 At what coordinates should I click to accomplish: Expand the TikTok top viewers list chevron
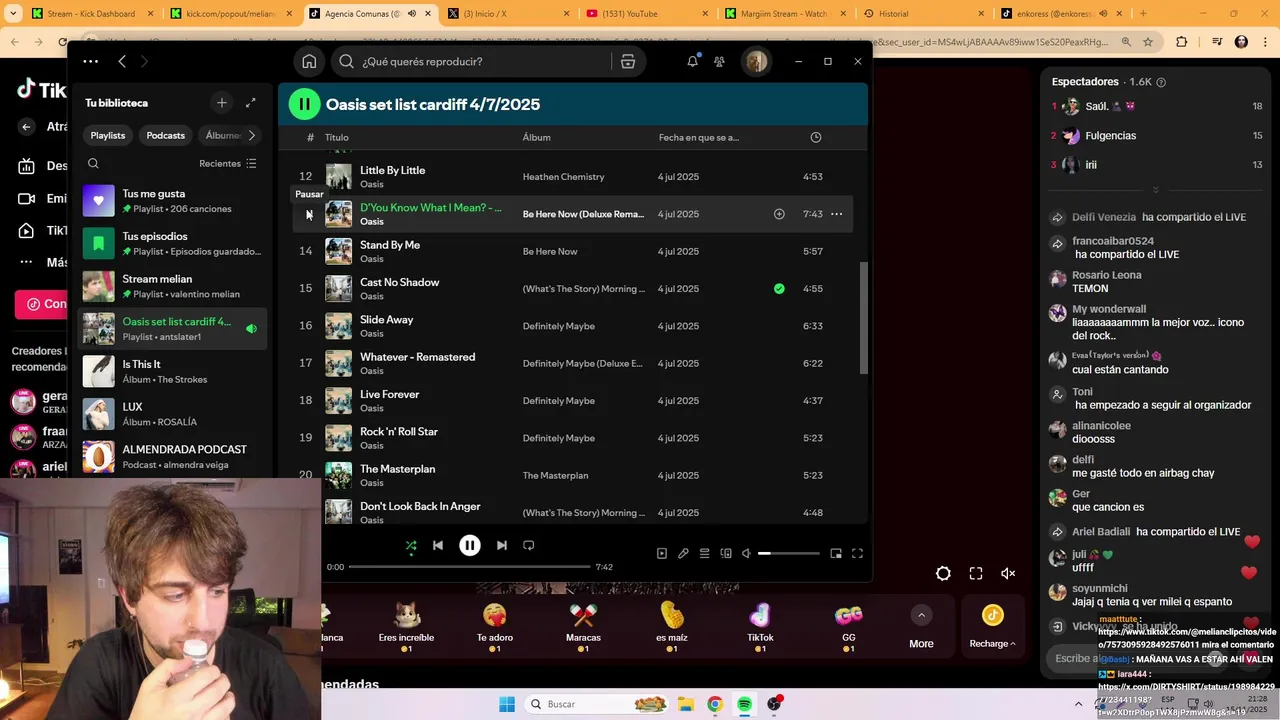[1155, 189]
